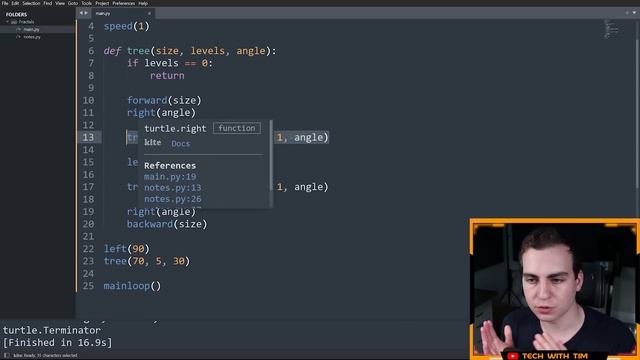Viewport: 640px width, 360px height.
Task: Open the Tools menu
Action: 86,3
